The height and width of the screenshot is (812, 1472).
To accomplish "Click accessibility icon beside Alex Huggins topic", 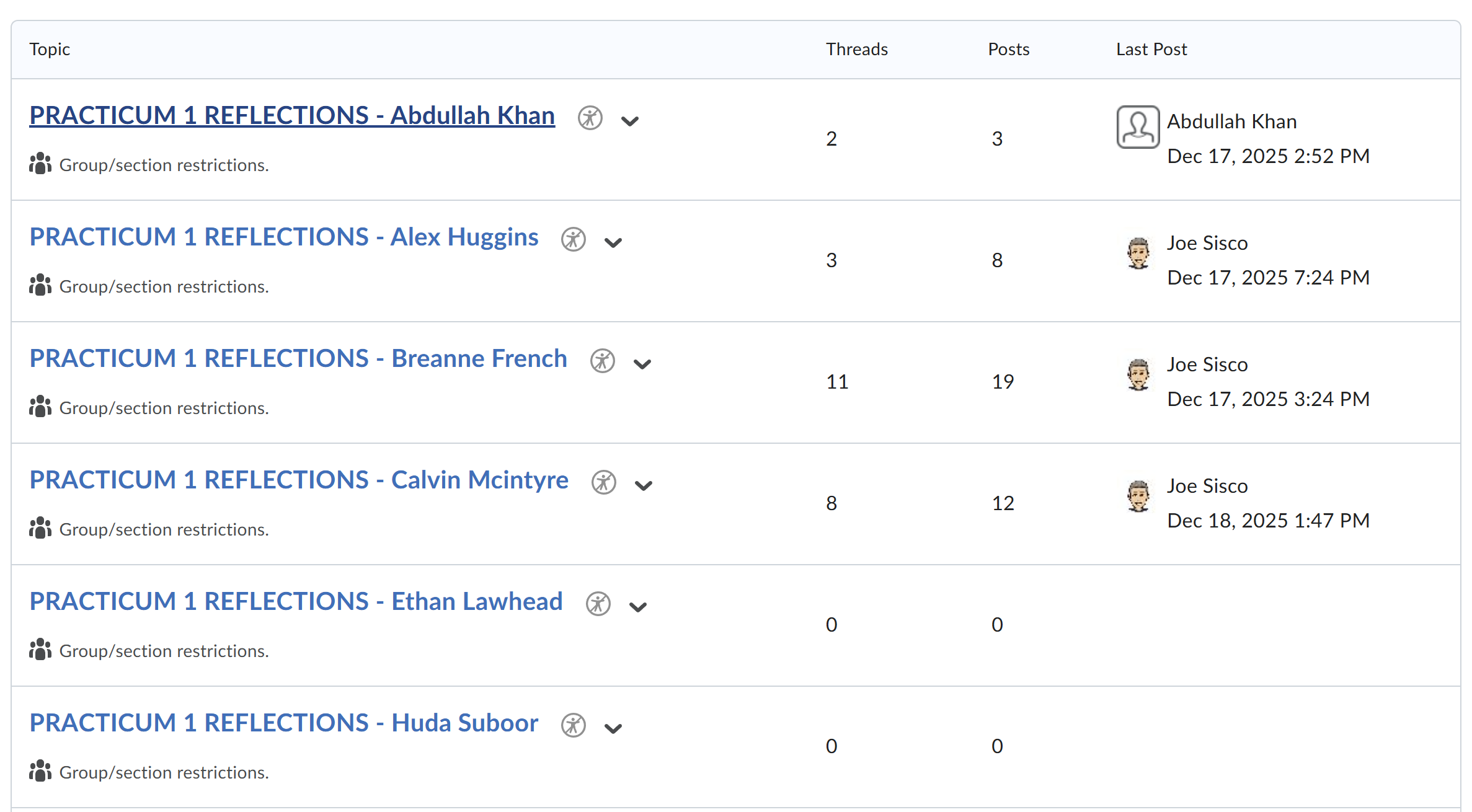I will point(573,239).
